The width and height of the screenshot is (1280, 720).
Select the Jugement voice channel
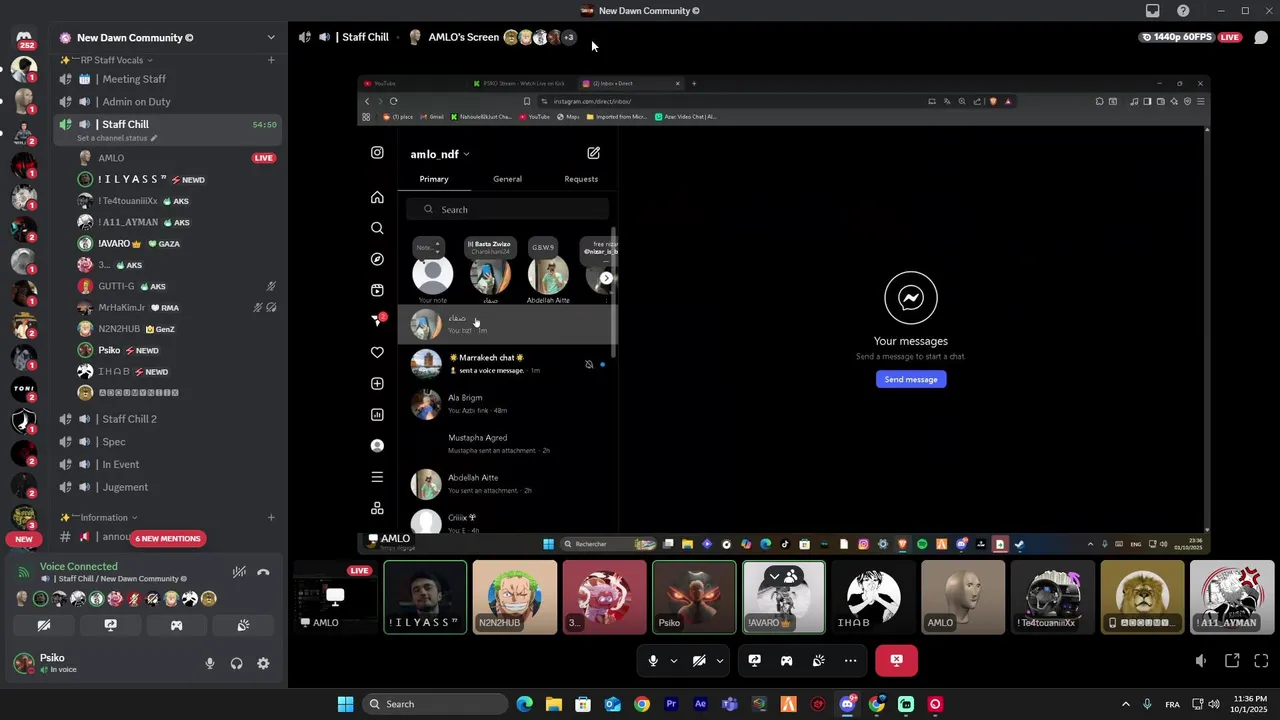166,487
